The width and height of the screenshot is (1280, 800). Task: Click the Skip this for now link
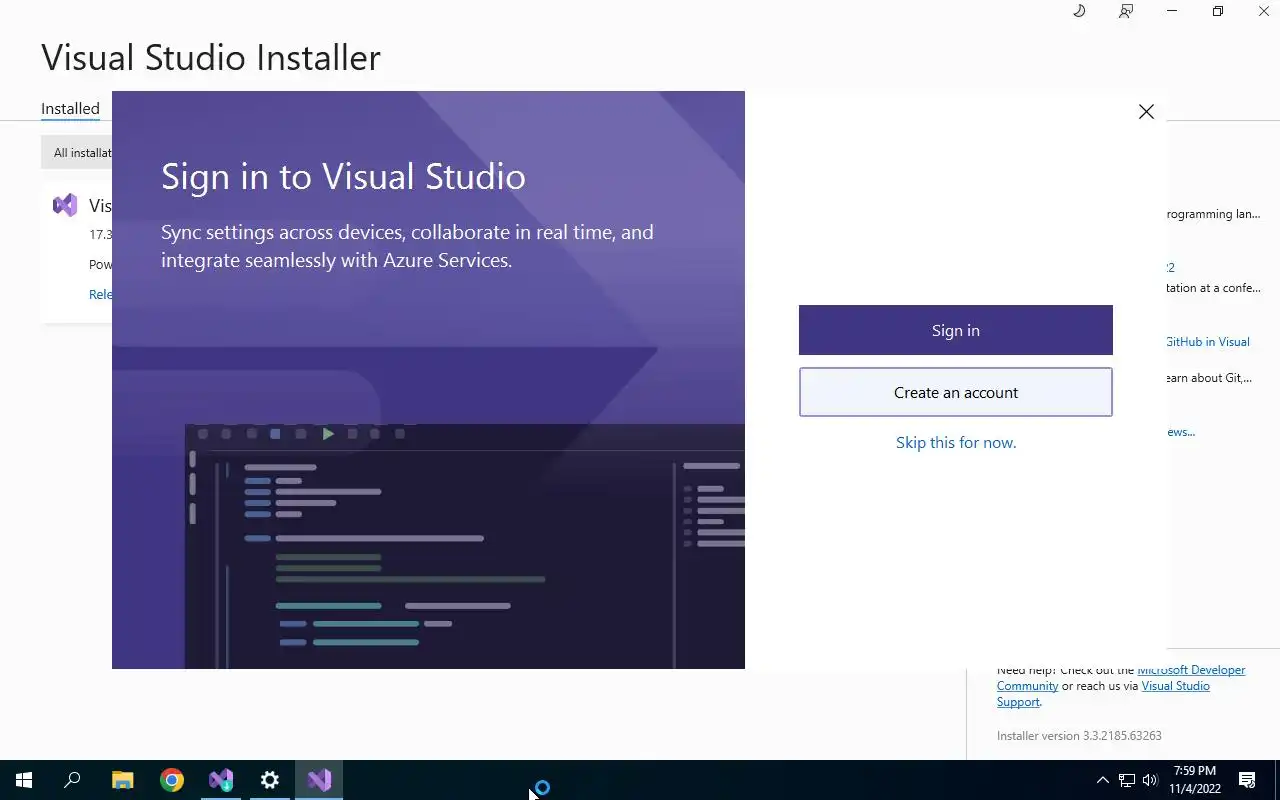click(x=956, y=442)
